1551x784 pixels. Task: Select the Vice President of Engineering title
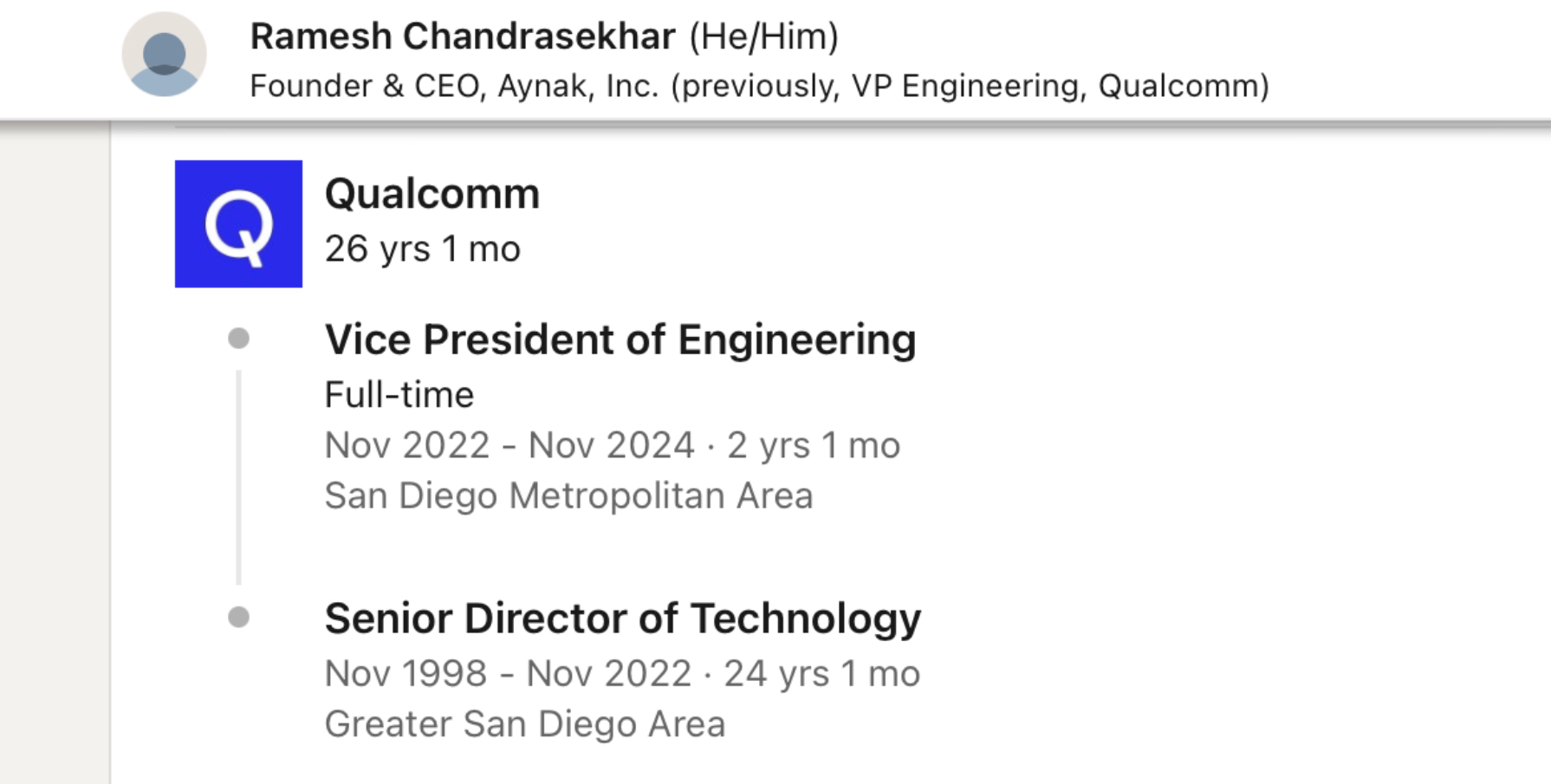[620, 339]
